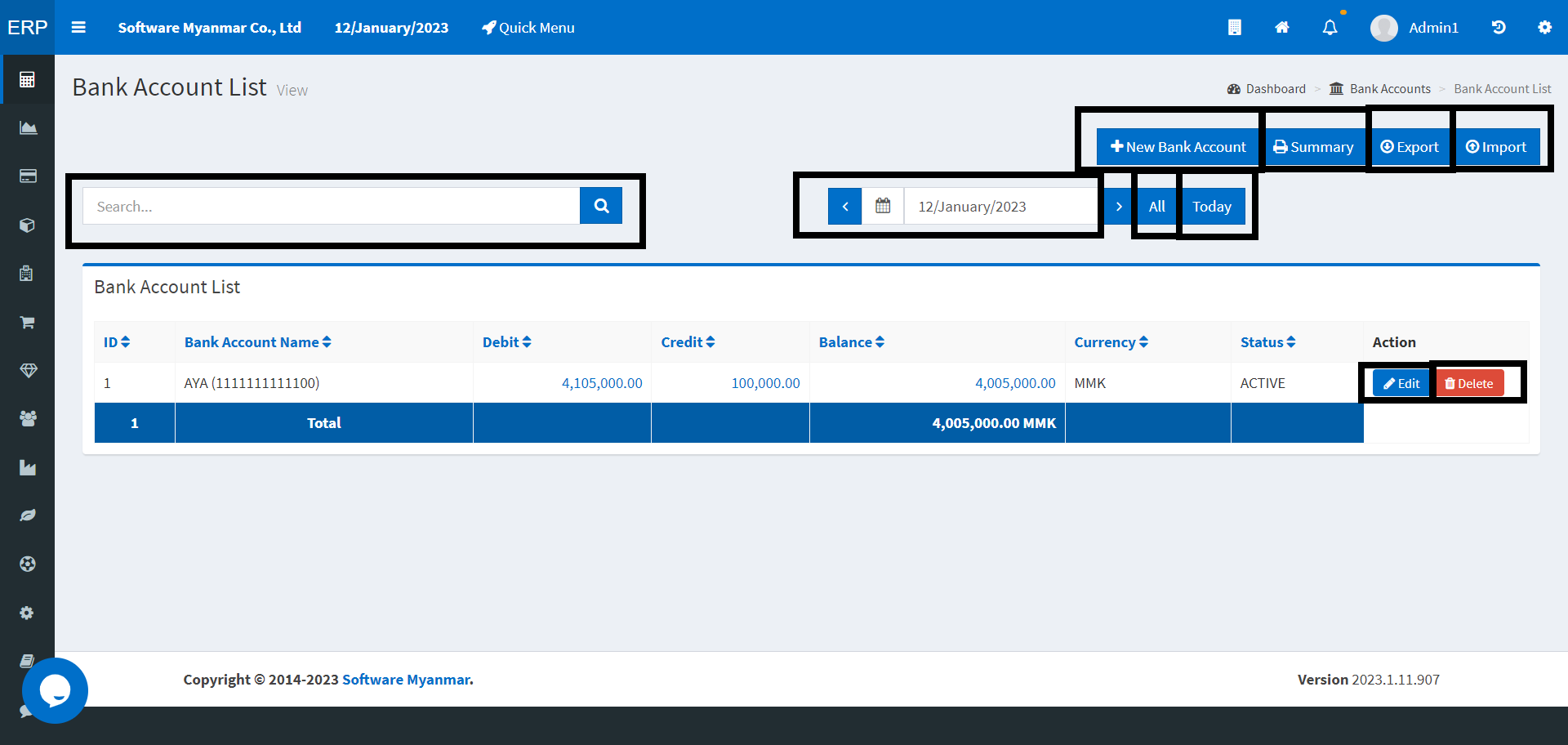Open the calendar date picker icon

[883, 206]
